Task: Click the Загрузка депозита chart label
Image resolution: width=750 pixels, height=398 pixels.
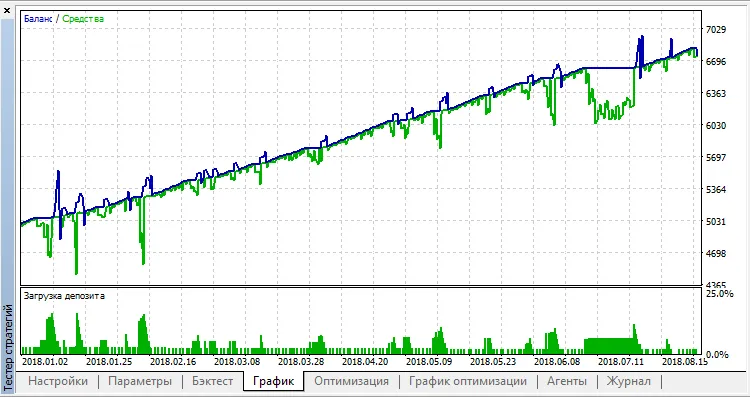Action: (64, 296)
